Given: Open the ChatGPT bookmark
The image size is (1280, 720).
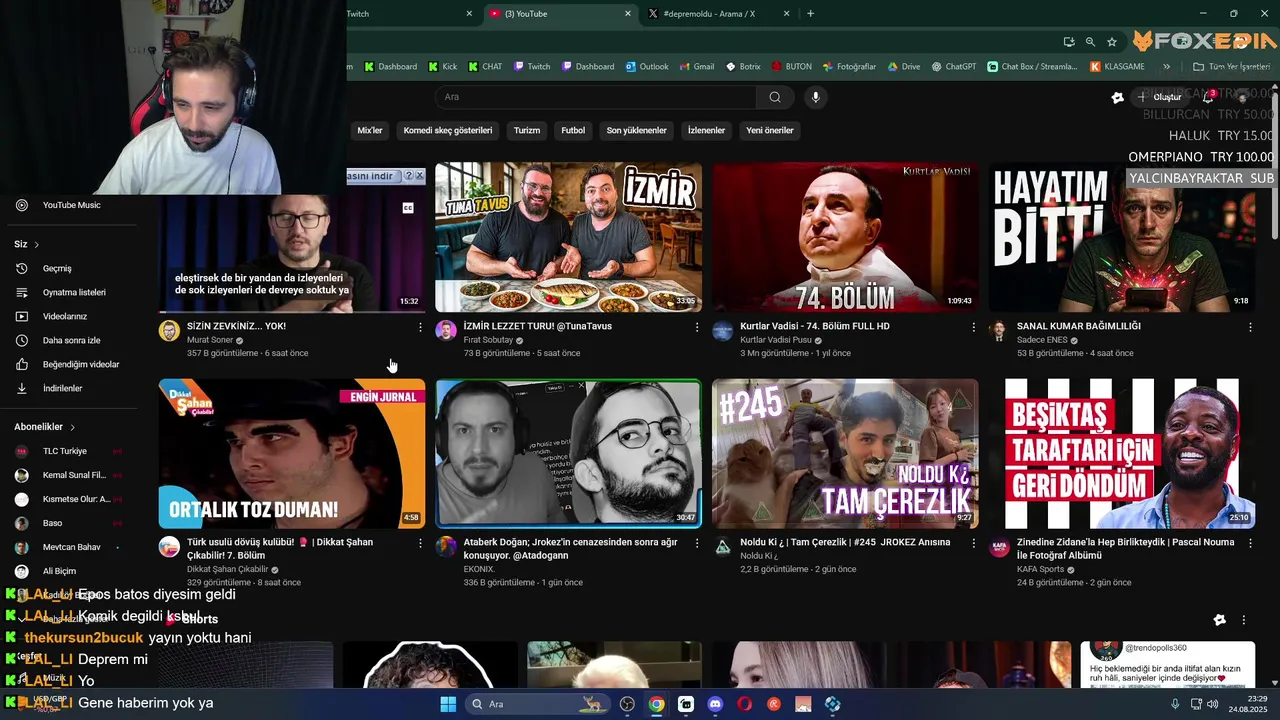Looking at the screenshot, I should 954,67.
